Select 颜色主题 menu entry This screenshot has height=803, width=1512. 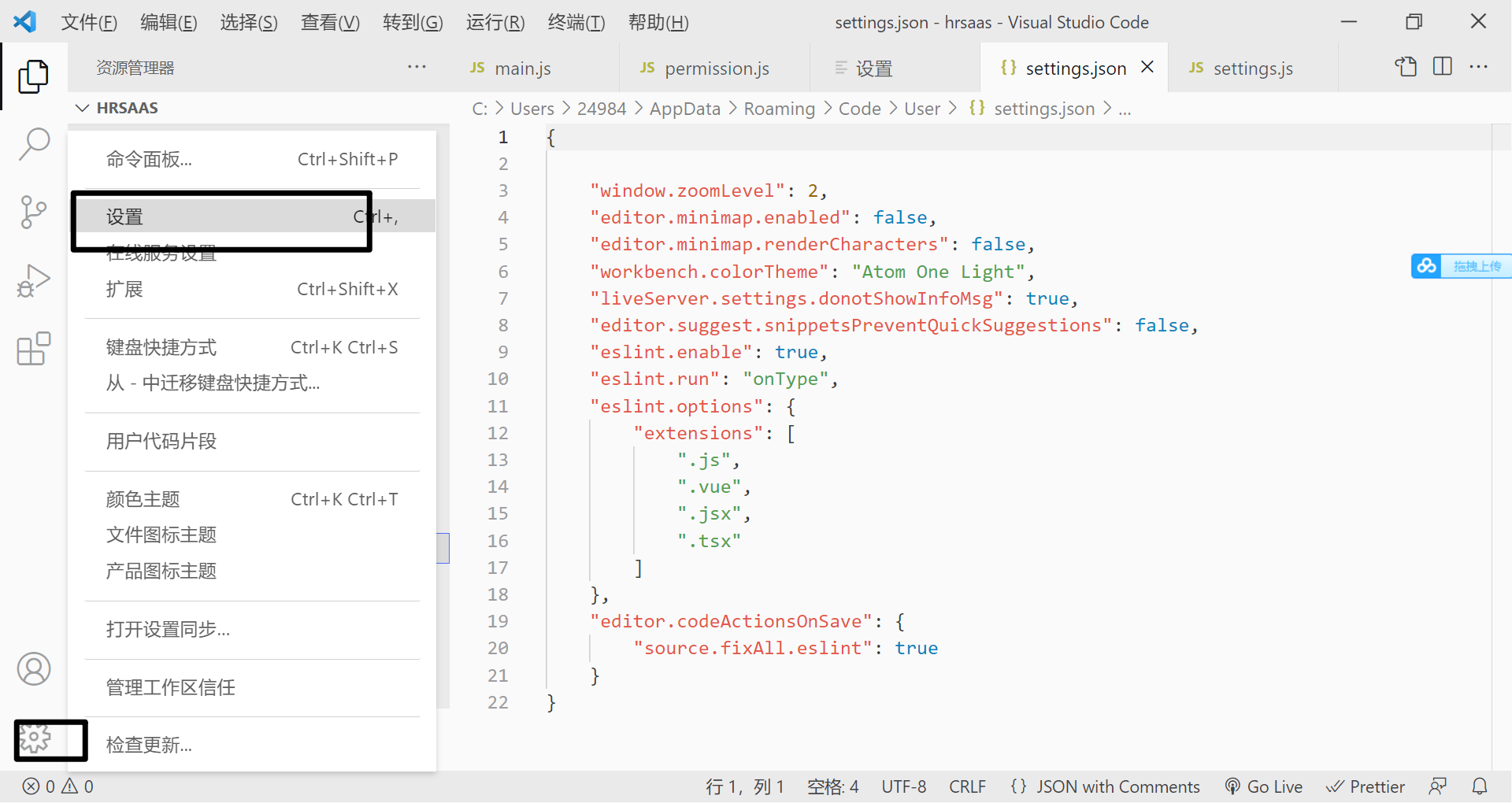coord(252,499)
